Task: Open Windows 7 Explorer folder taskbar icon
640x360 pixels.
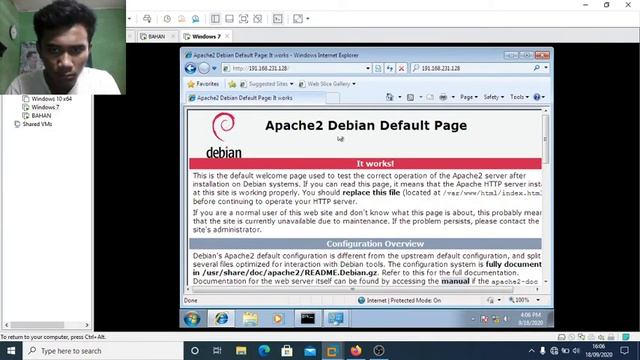Action: (x=250, y=318)
